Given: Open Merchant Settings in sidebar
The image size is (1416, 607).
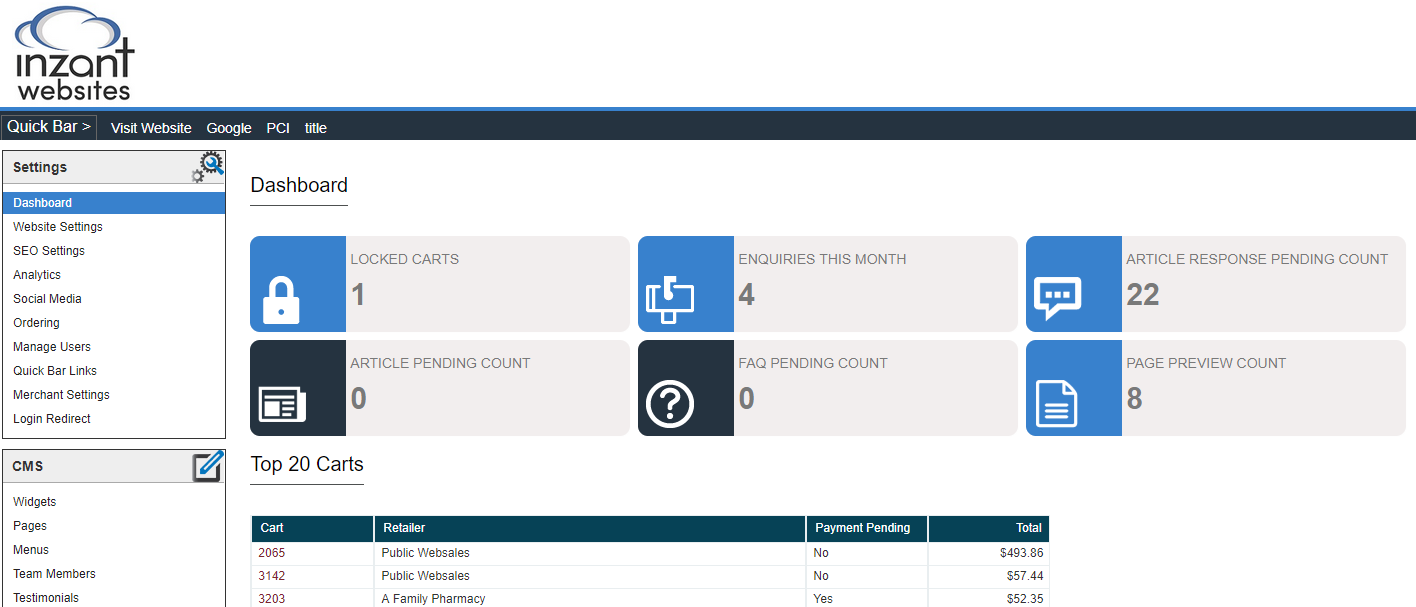Looking at the screenshot, I should point(61,395).
